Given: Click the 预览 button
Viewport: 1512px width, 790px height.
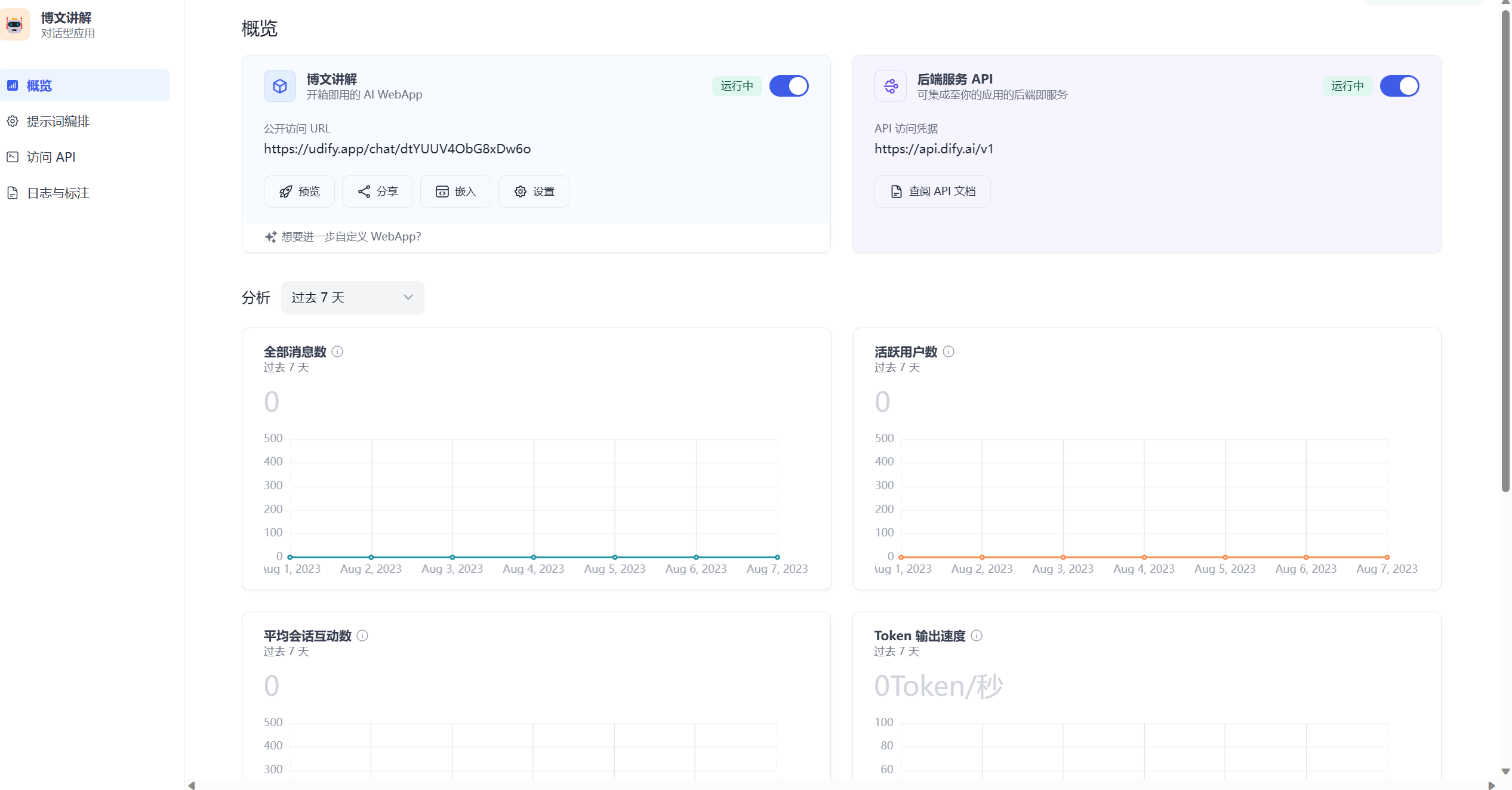Looking at the screenshot, I should click(300, 192).
